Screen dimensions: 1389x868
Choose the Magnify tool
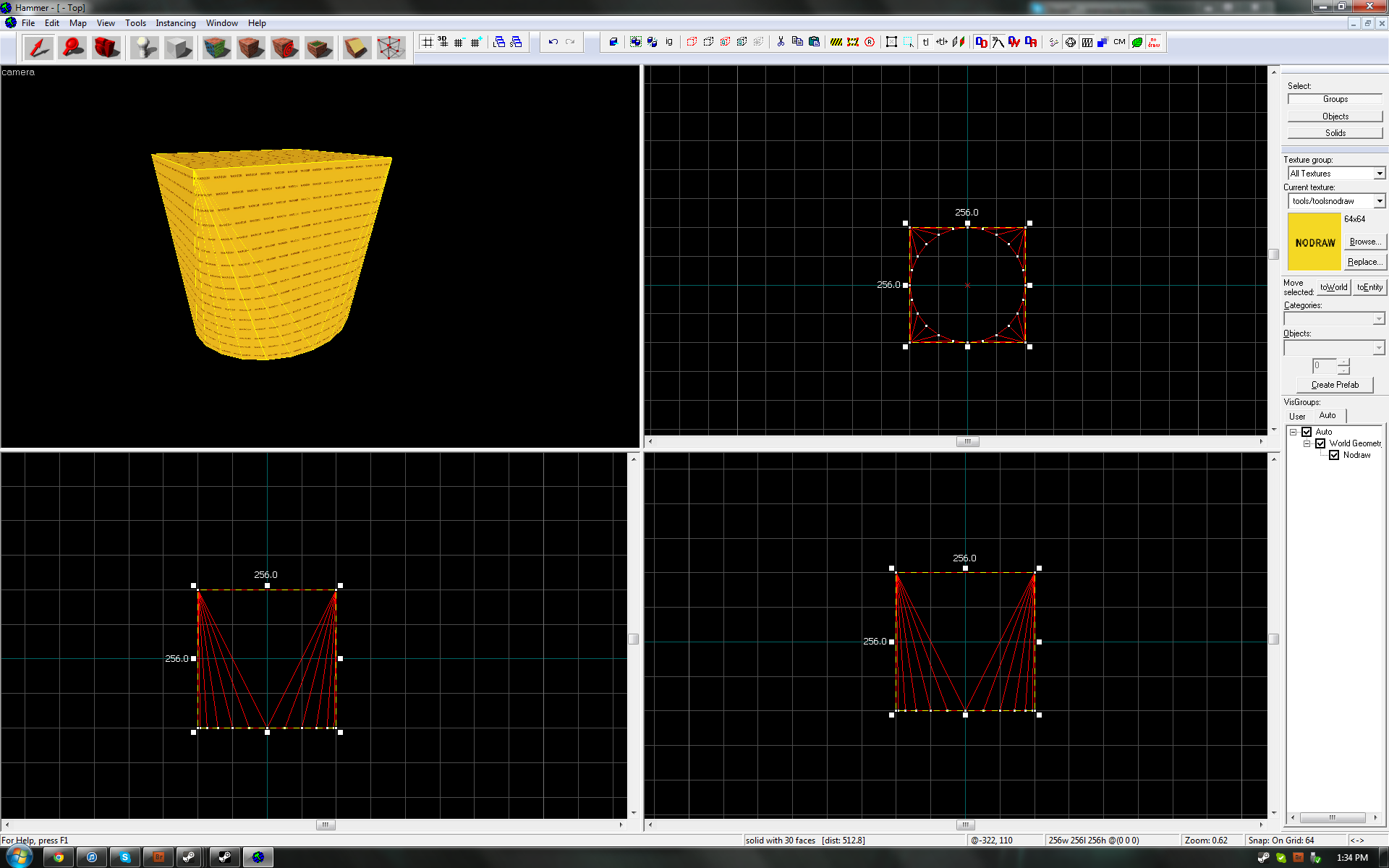pyautogui.click(x=72, y=48)
